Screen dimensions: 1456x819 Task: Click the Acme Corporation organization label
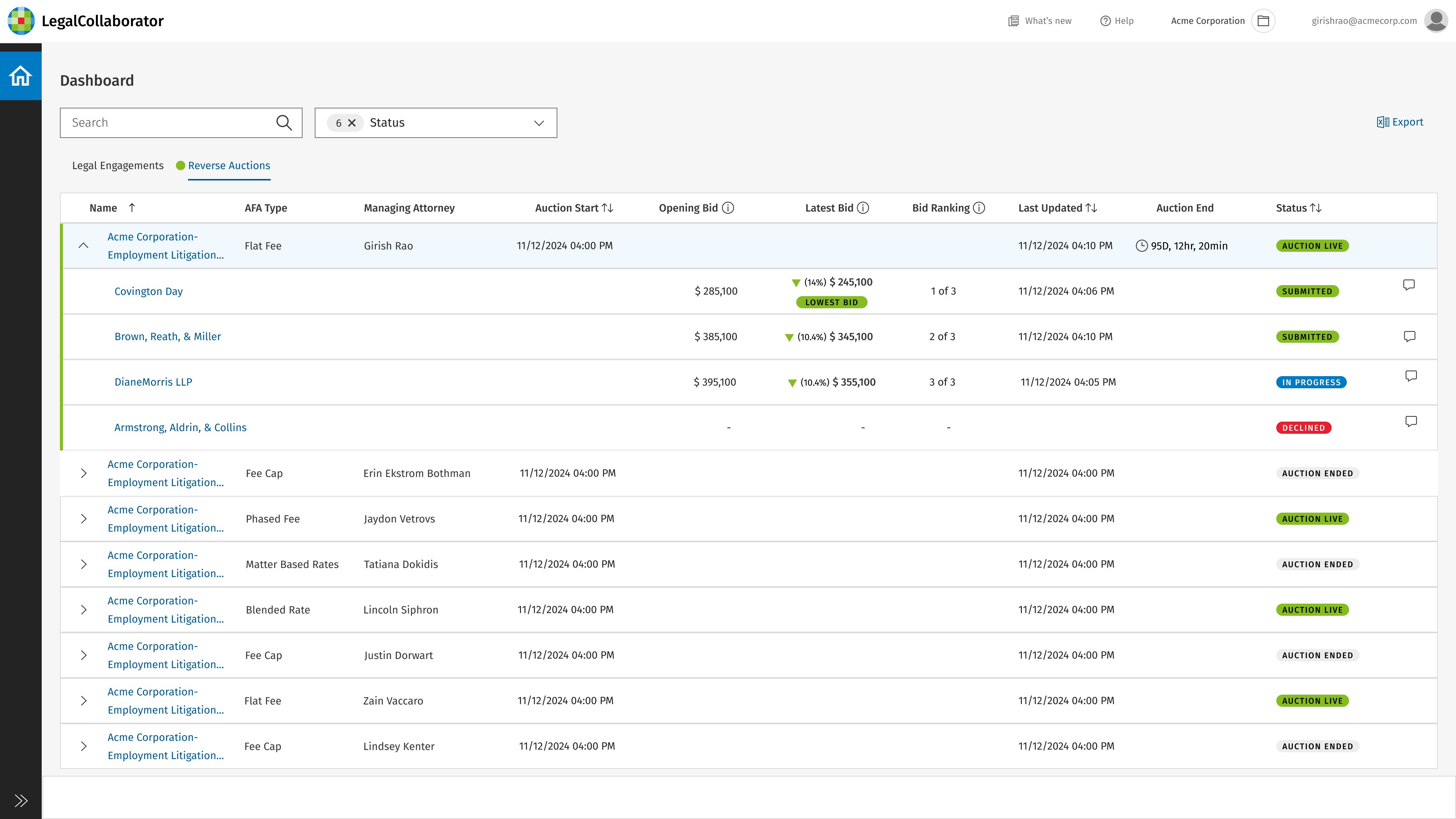pyautogui.click(x=1208, y=21)
